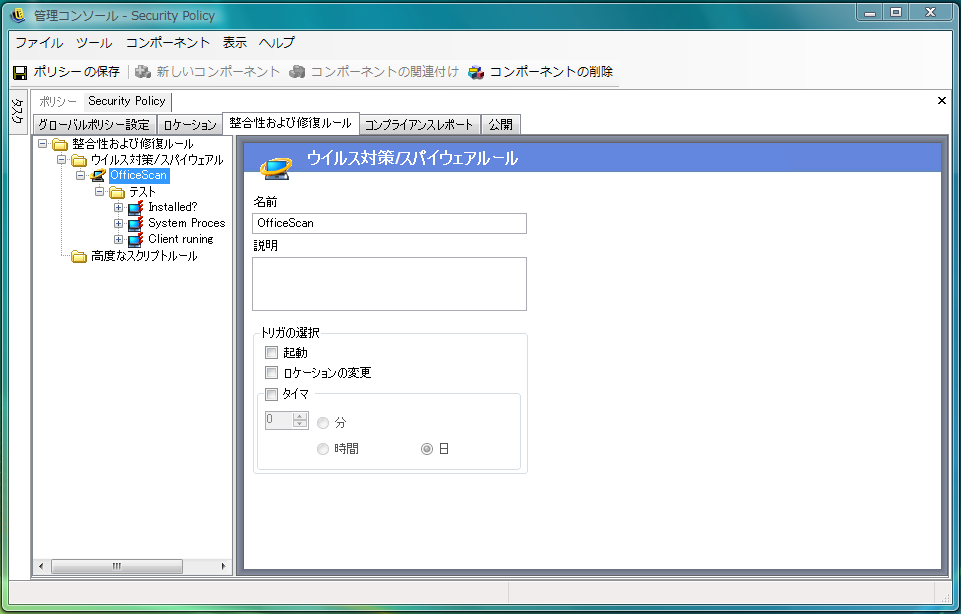Maximize the 管理コンソール window
Screen dimensions: 961x614
click(x=896, y=13)
